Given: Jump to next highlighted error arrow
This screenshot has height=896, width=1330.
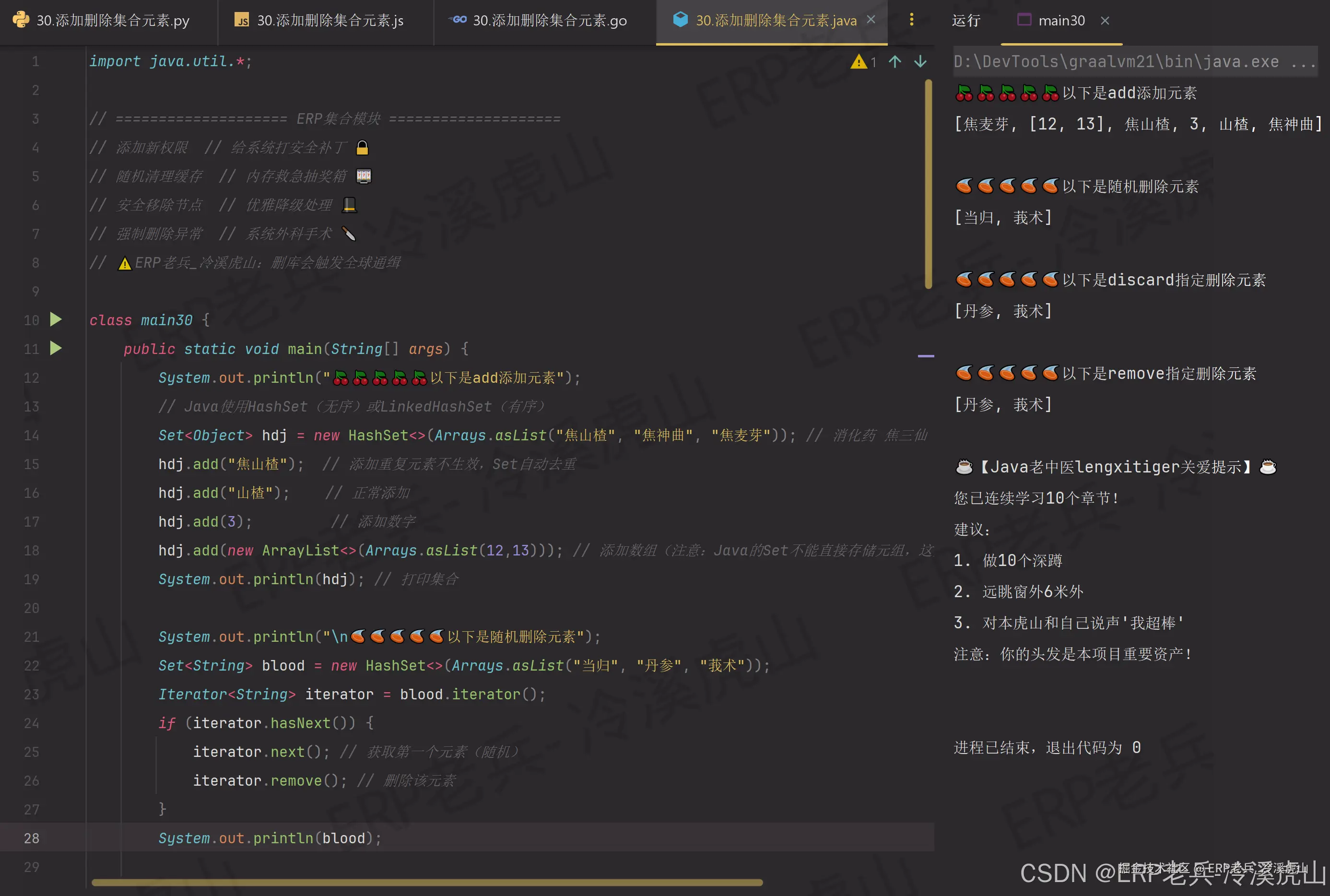Looking at the screenshot, I should [920, 62].
